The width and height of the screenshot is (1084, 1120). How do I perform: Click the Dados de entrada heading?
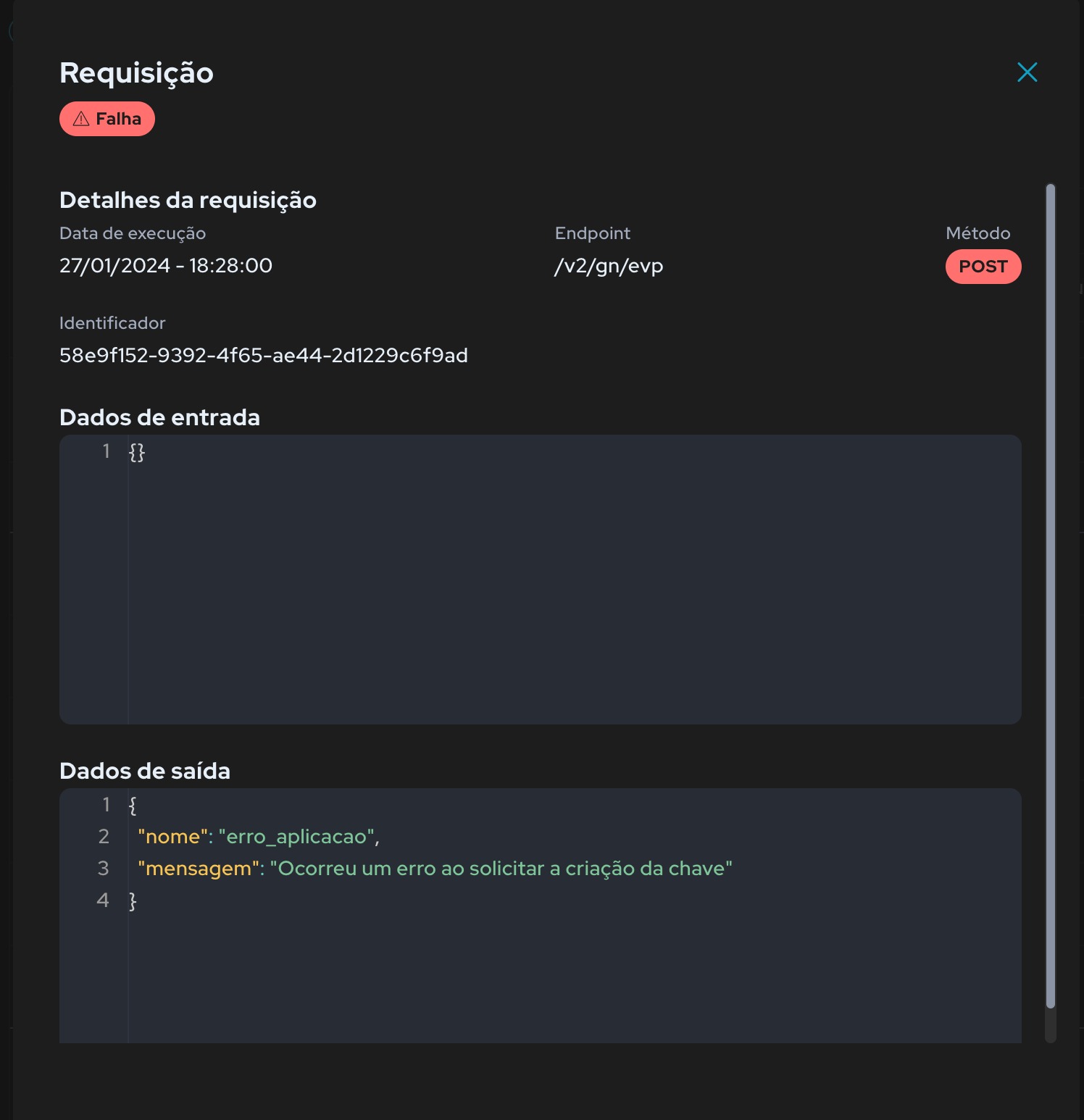coord(159,417)
